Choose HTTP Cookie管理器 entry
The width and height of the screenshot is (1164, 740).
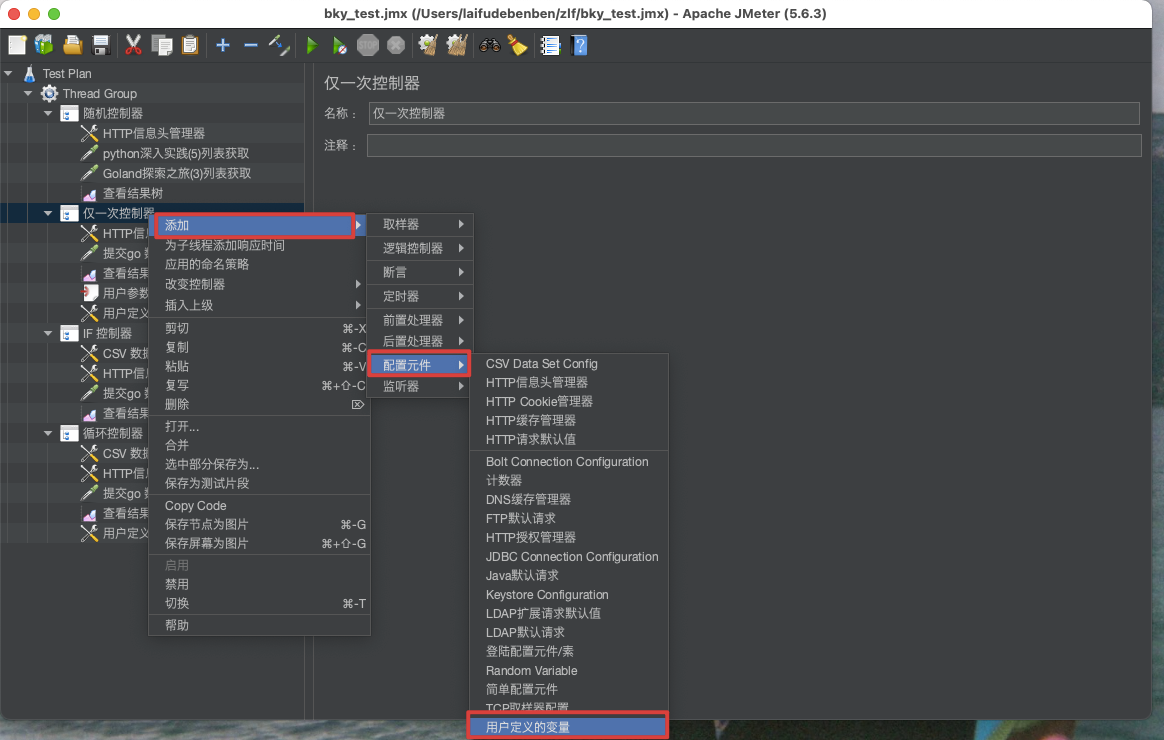point(539,402)
